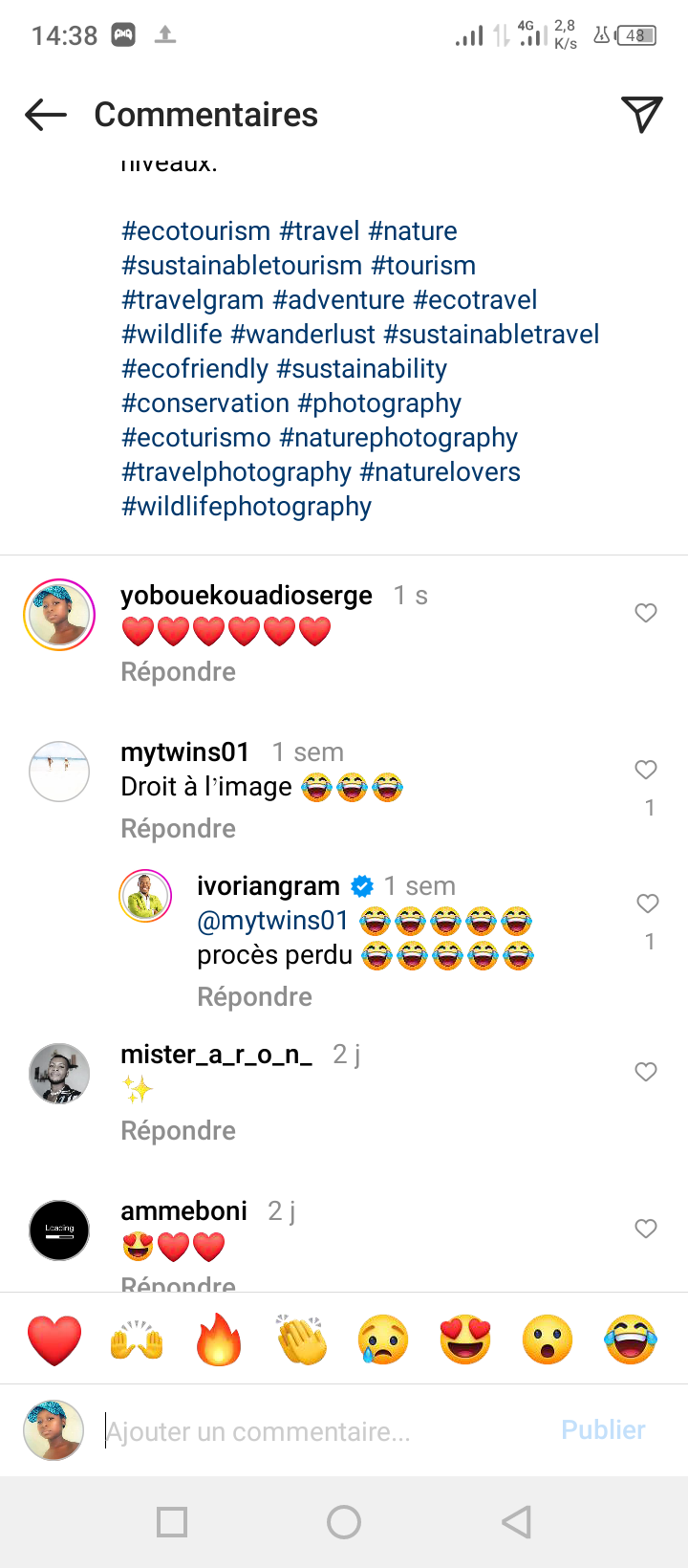Tap Répondre under mytwins01's comment

tap(178, 829)
